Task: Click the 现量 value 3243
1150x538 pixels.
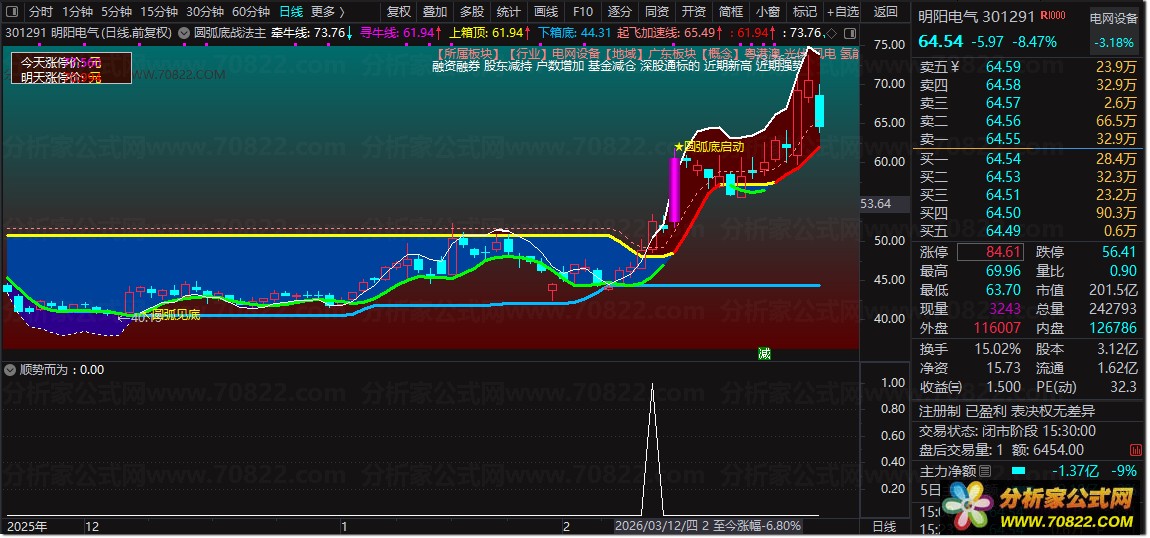Action: 1003,309
